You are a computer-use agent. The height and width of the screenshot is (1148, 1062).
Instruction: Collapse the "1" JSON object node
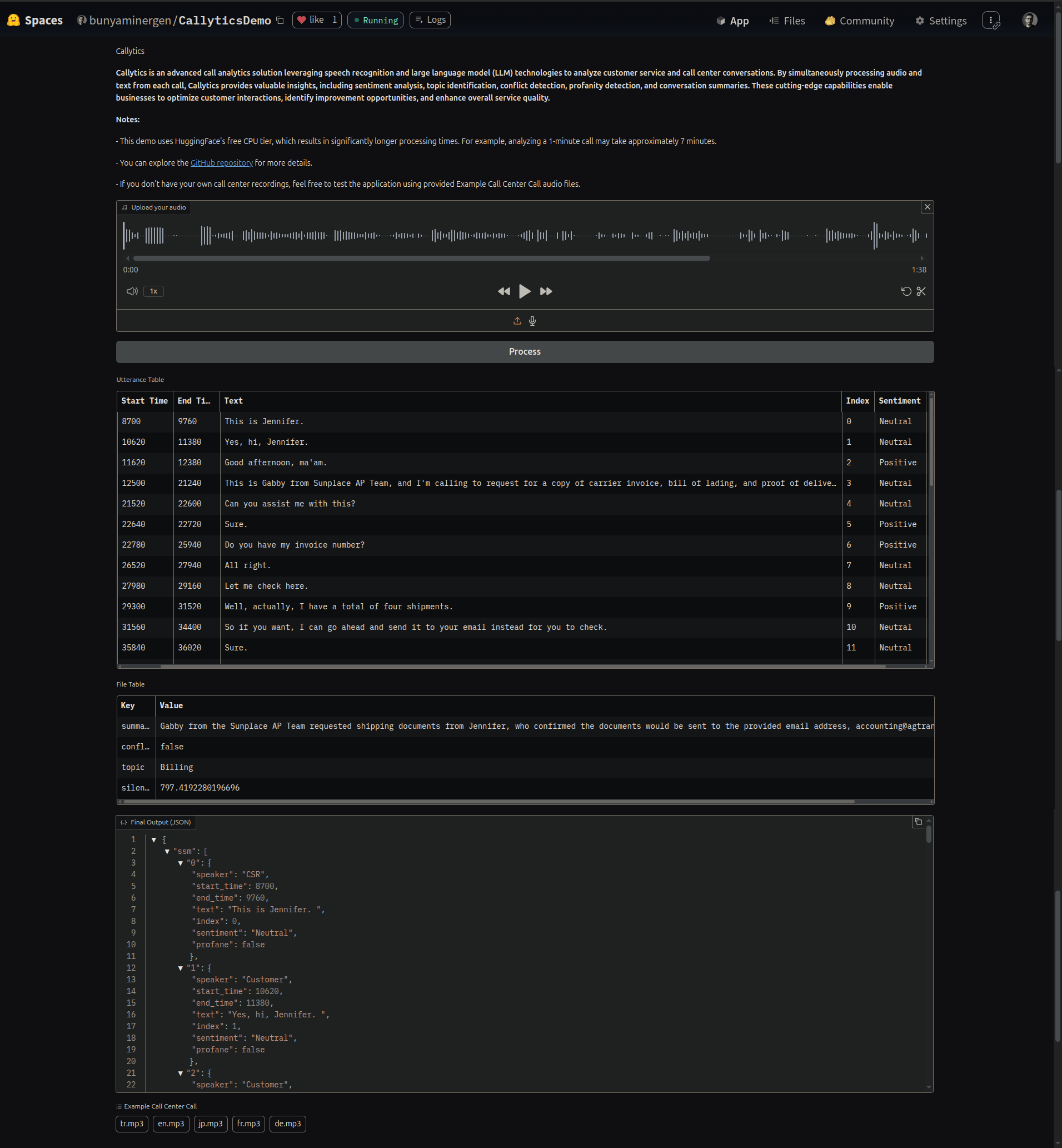pyautogui.click(x=181, y=968)
